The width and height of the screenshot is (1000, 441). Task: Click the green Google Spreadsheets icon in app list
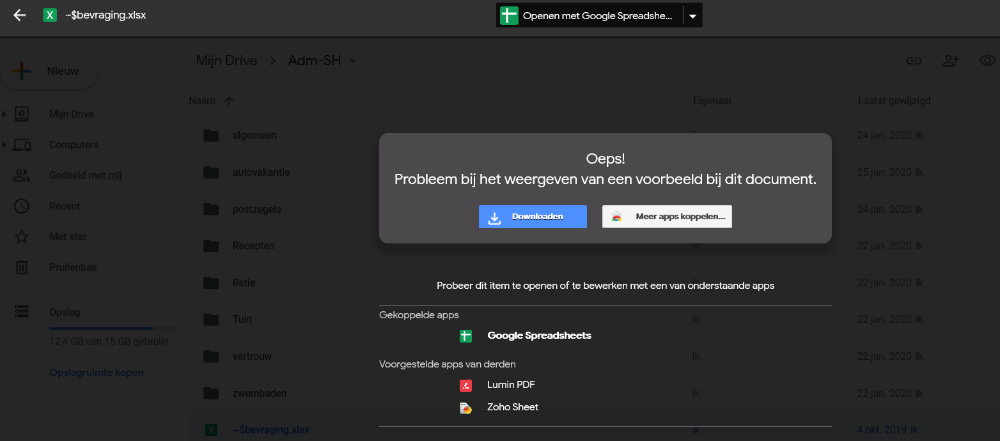click(465, 335)
